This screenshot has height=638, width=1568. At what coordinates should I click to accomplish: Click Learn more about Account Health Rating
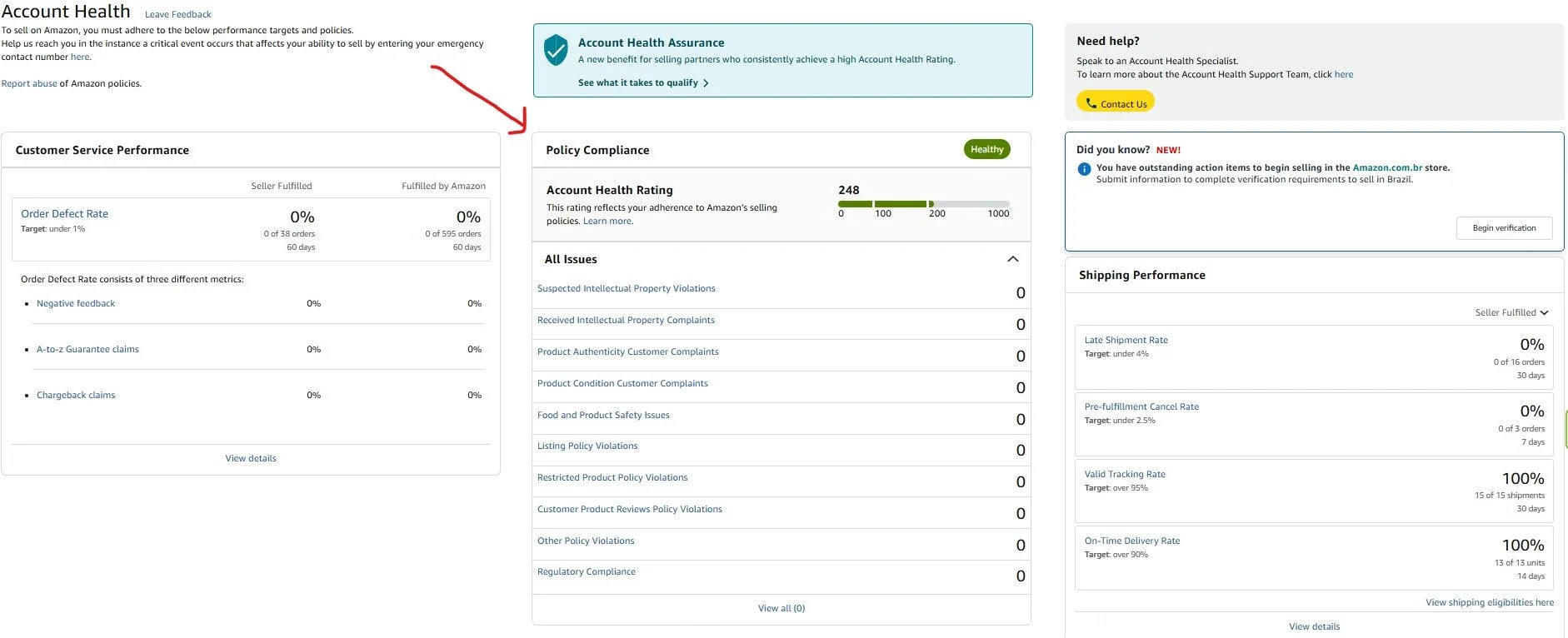(607, 221)
